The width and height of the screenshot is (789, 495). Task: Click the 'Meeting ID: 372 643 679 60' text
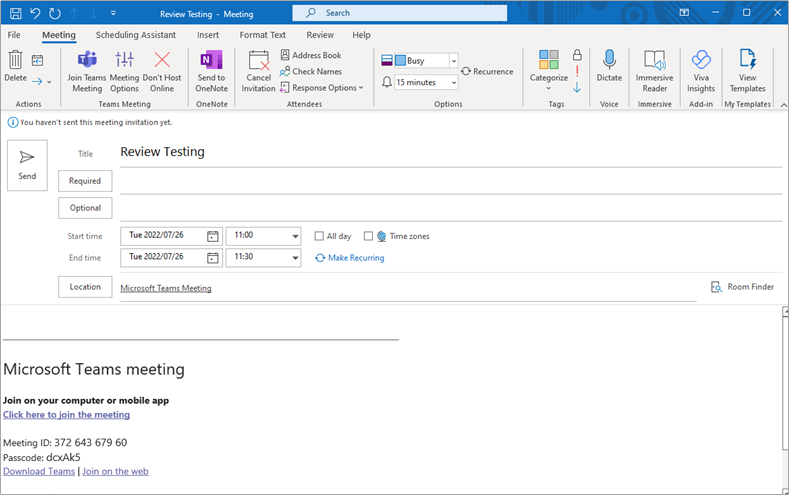(x=65, y=443)
